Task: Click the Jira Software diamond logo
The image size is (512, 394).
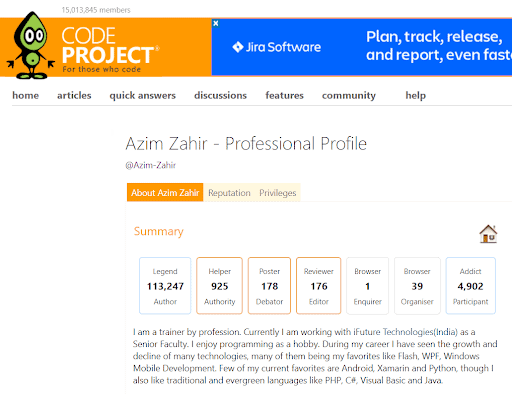Action: click(x=238, y=47)
